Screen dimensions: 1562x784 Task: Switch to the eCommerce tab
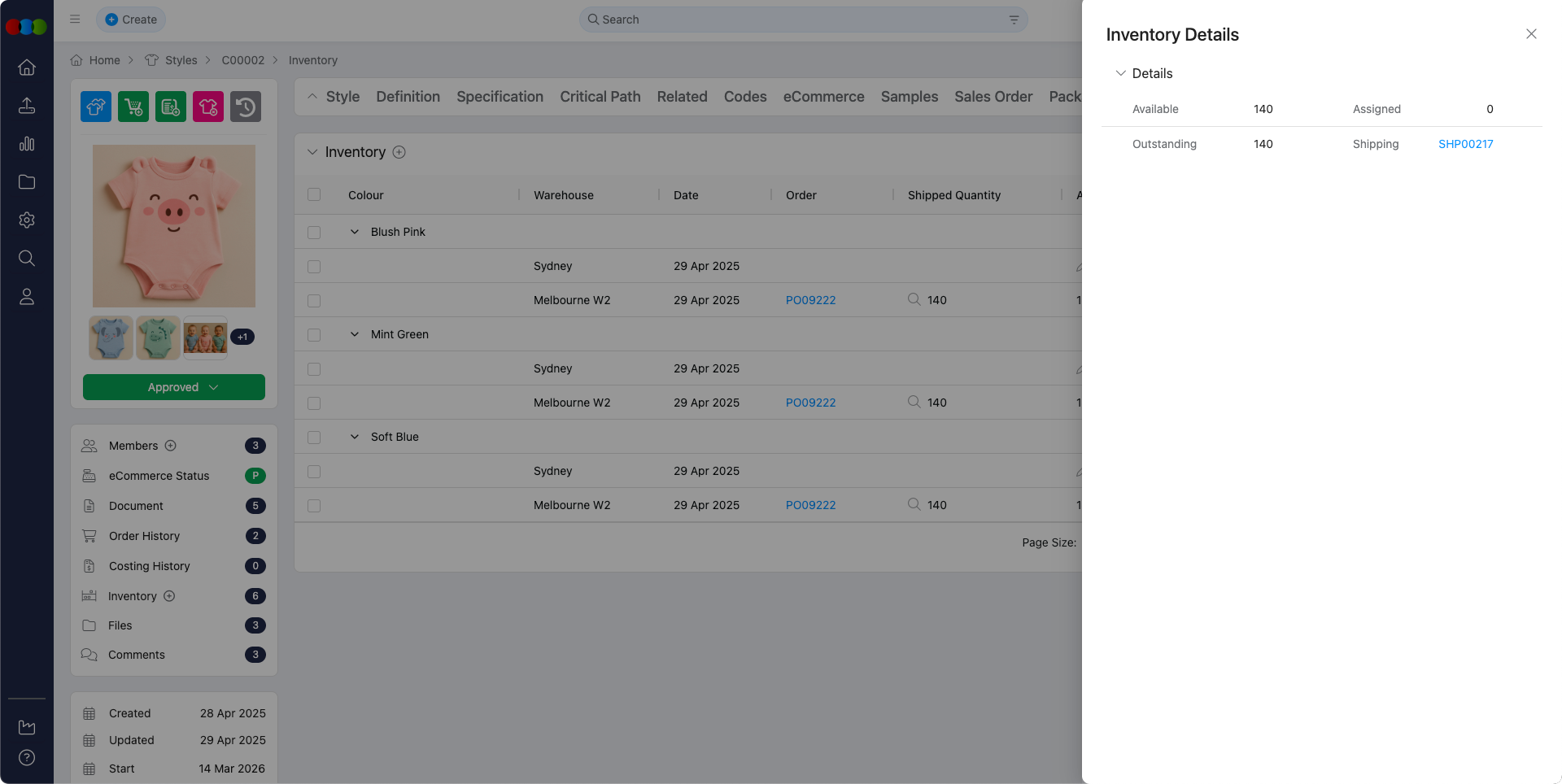pos(823,97)
